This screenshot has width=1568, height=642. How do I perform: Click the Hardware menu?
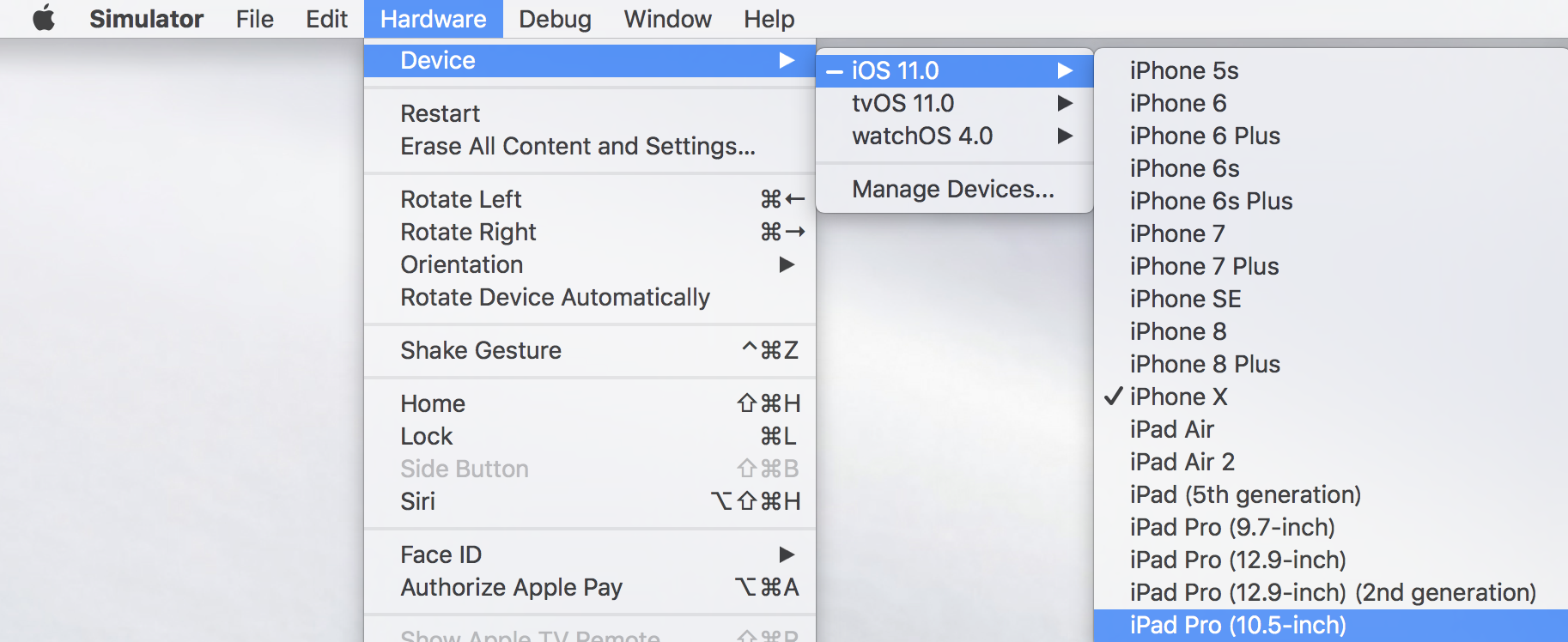[x=433, y=19]
